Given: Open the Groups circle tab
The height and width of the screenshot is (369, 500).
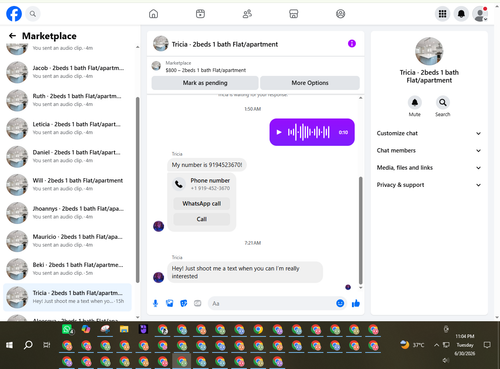Looking at the screenshot, I should [x=340, y=14].
